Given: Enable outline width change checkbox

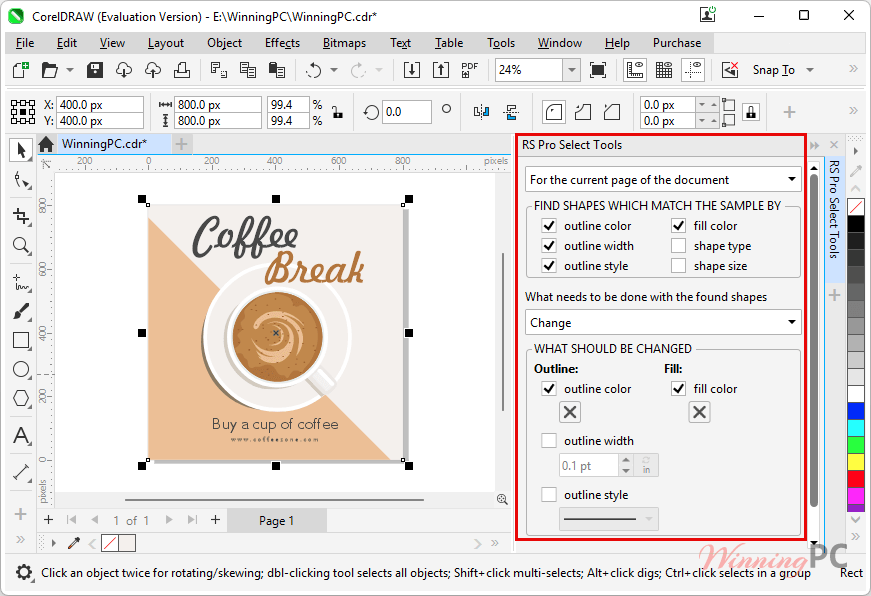Looking at the screenshot, I should [549, 440].
